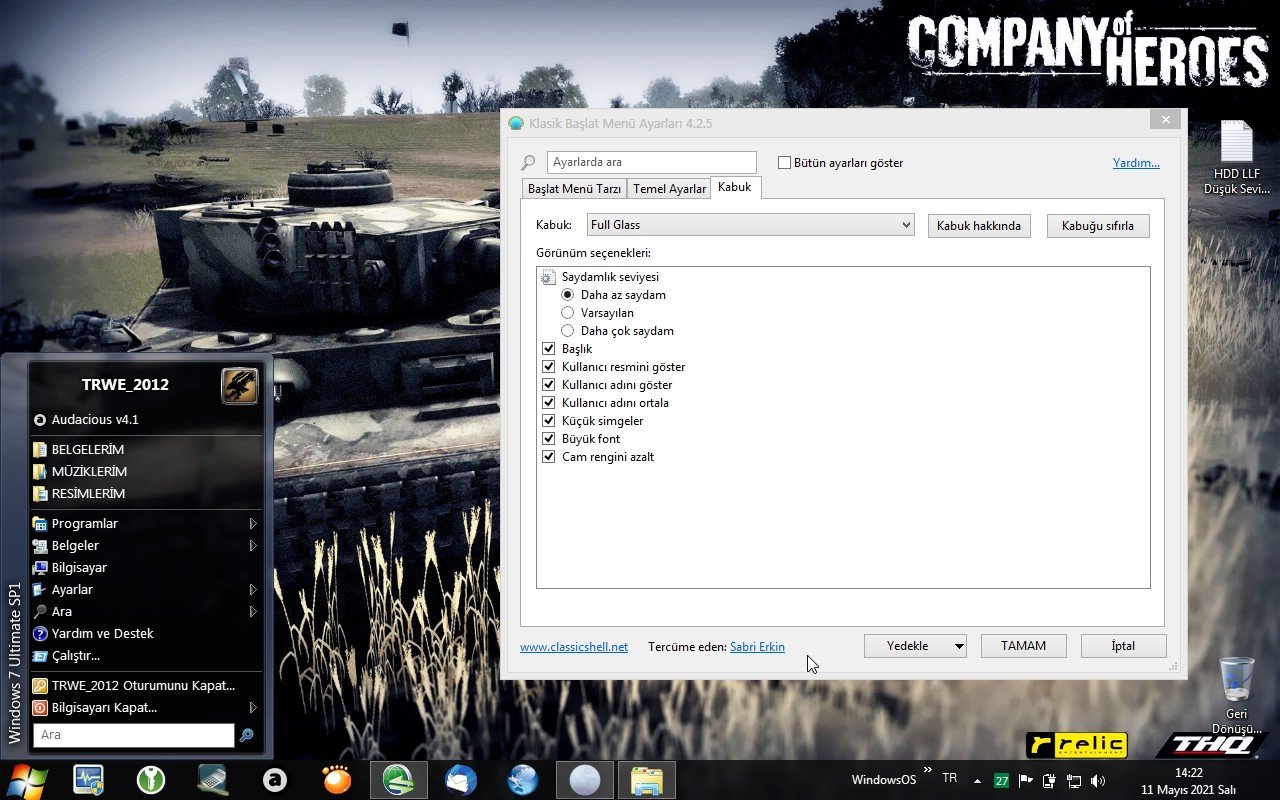Image resolution: width=1280 pixels, height=800 pixels.
Task: Open Windows Explorer from the taskbar
Action: [x=647, y=780]
